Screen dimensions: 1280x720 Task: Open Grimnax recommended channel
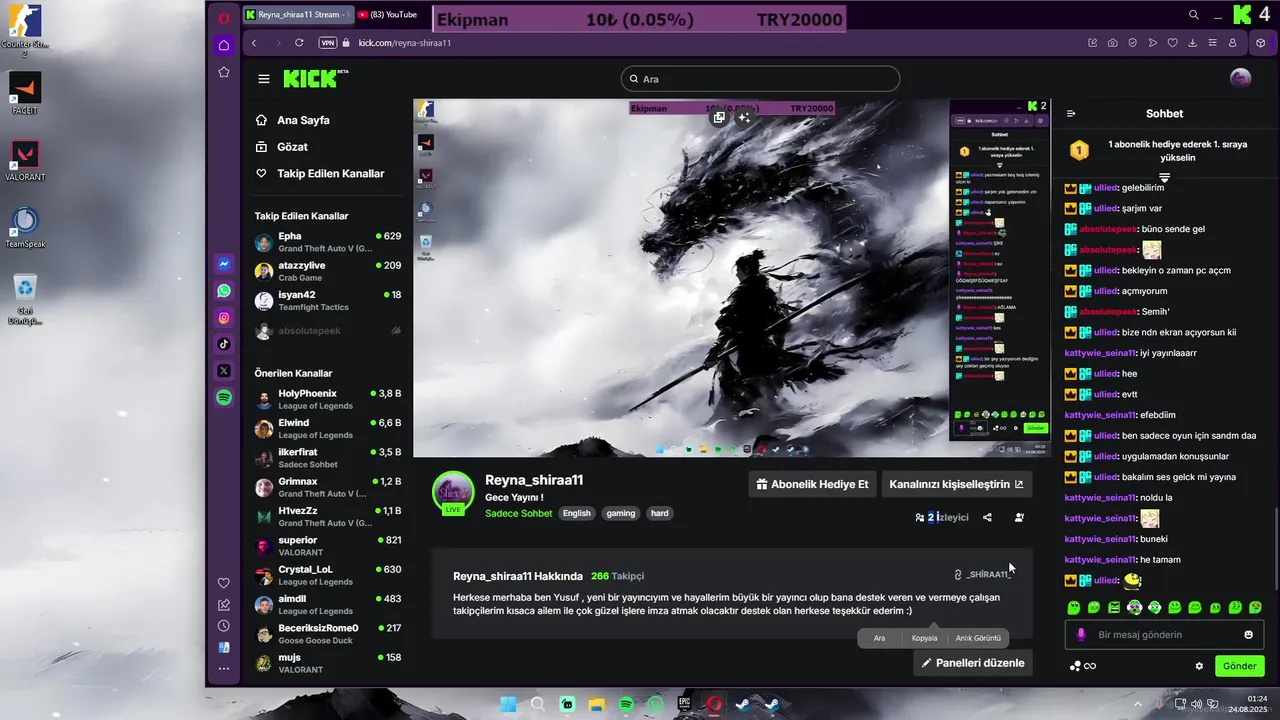(x=328, y=488)
